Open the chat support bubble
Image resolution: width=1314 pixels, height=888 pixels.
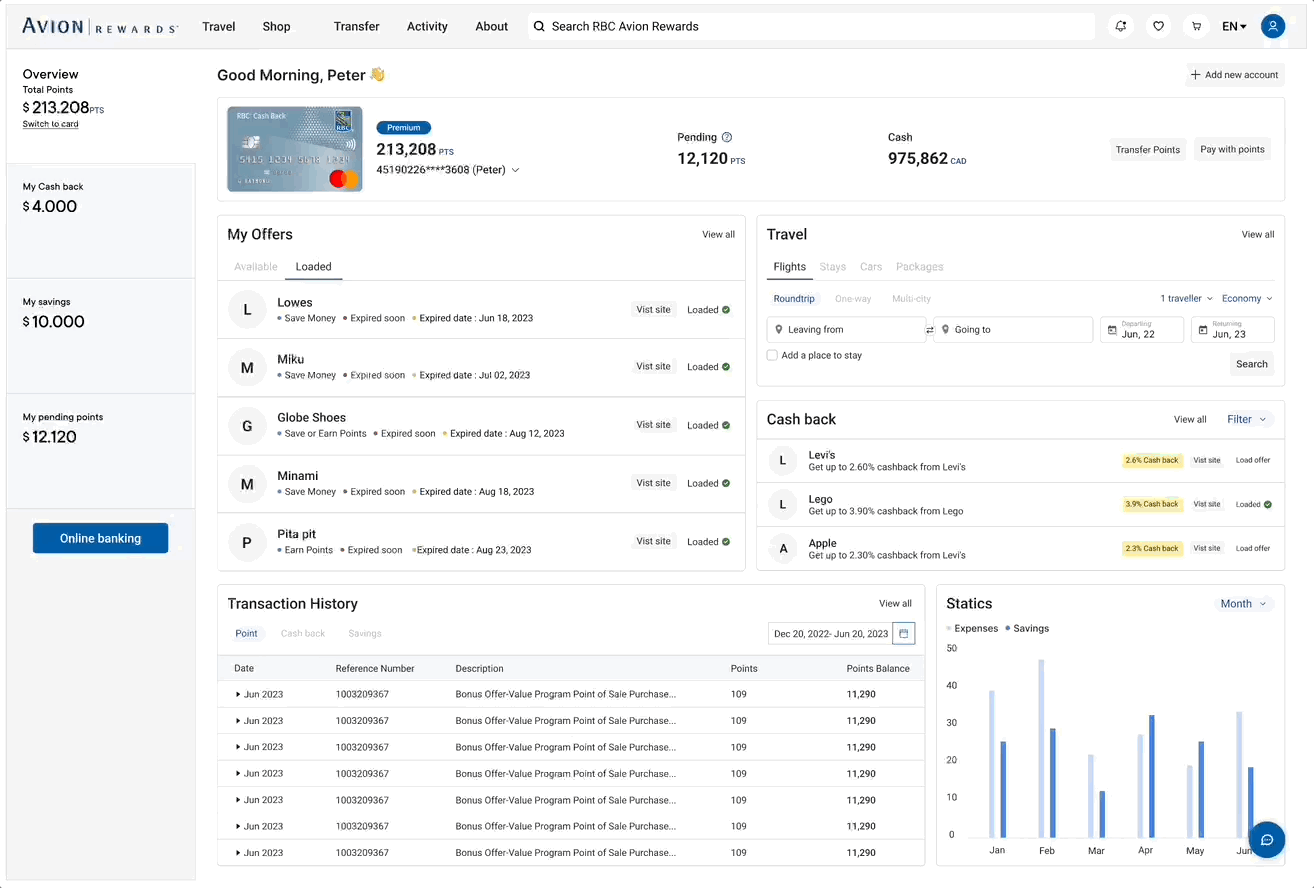pos(1266,839)
